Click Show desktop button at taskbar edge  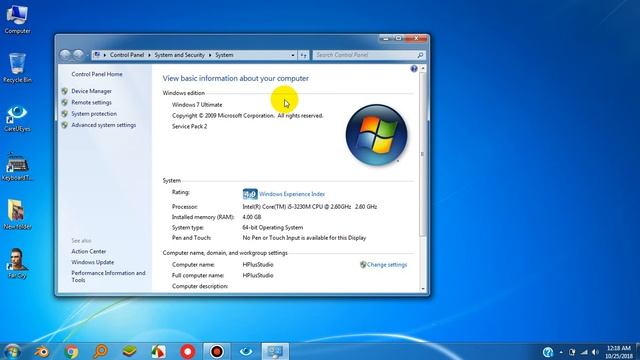638,352
